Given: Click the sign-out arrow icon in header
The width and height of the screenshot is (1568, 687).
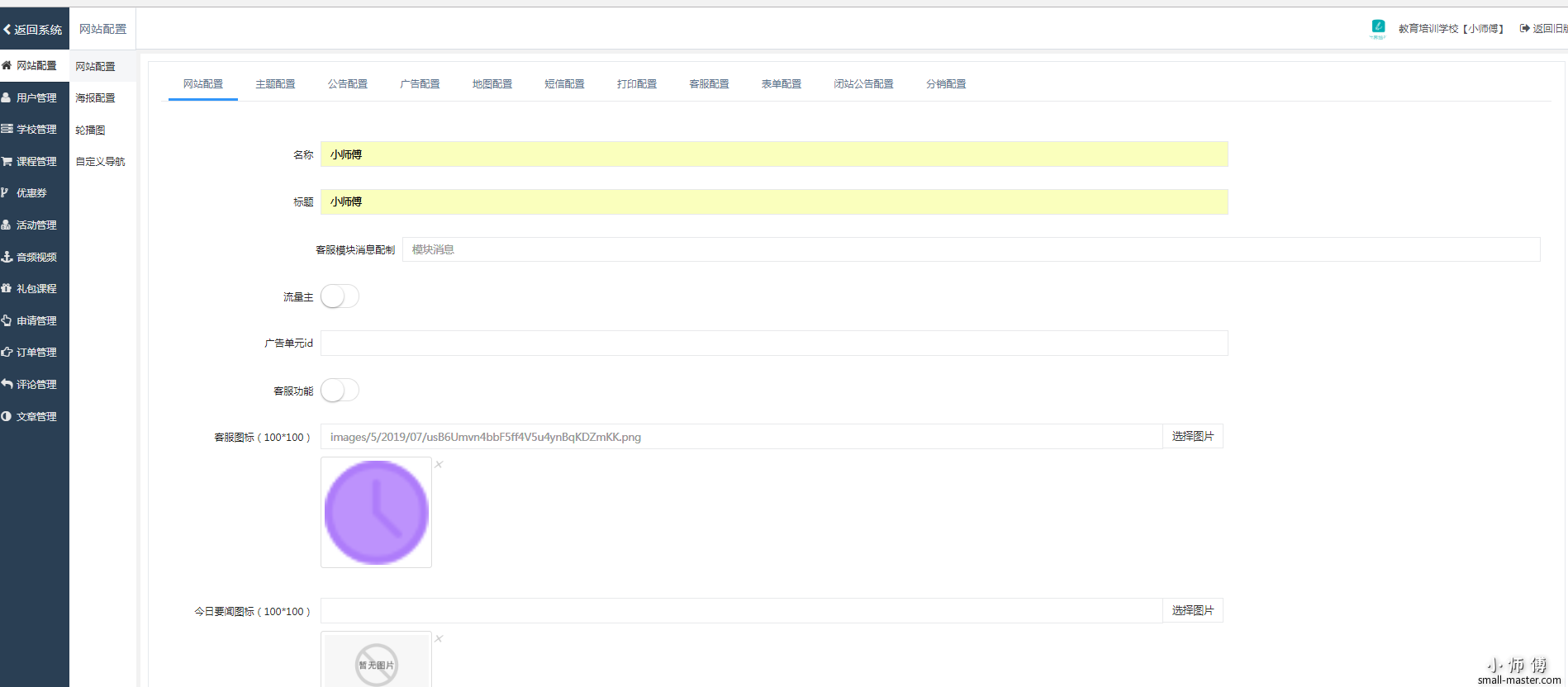Looking at the screenshot, I should click(1525, 28).
